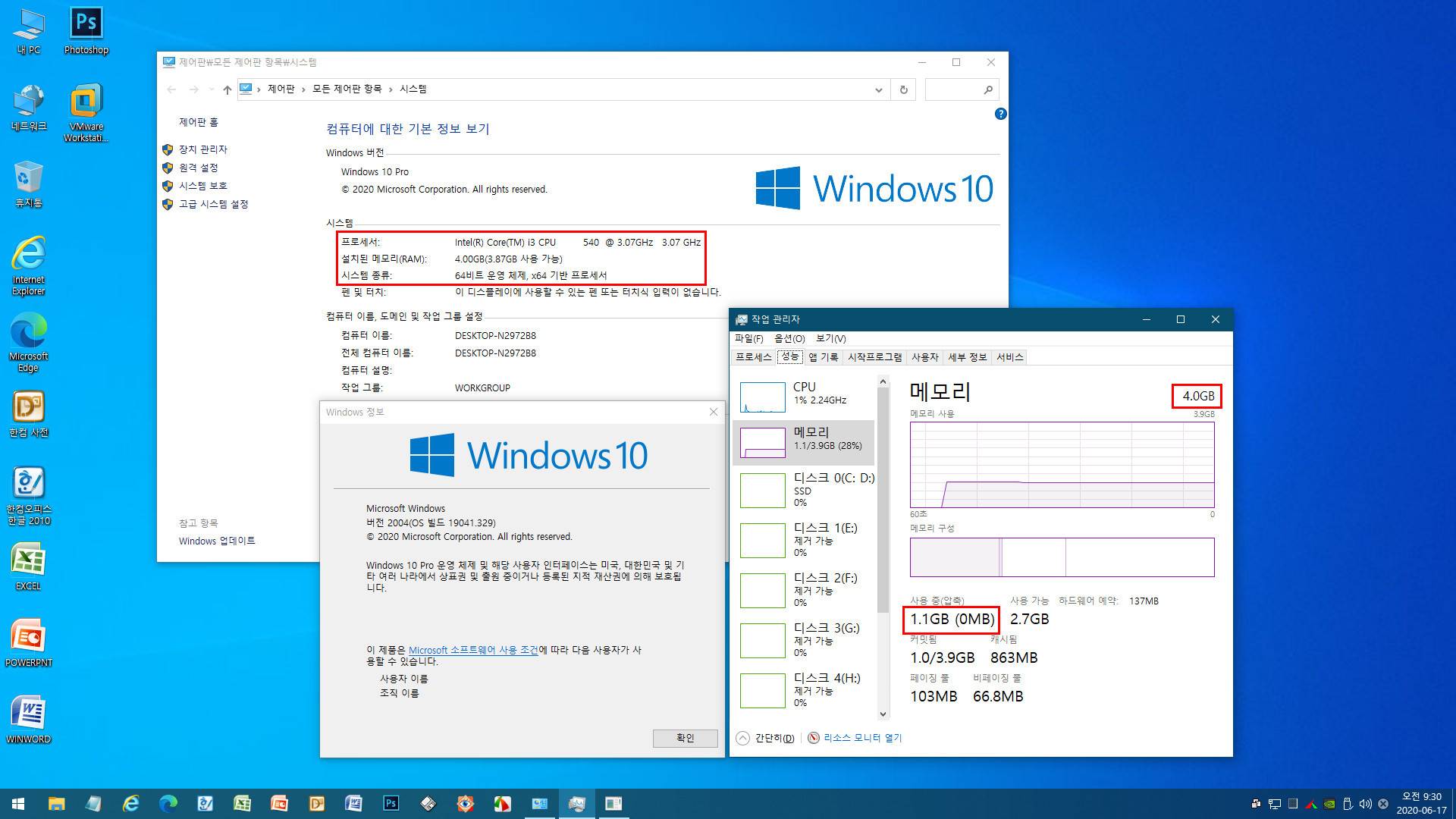The width and height of the screenshot is (1456, 819).
Task: Open the 휴지통 recycle bin
Action: click(x=29, y=184)
